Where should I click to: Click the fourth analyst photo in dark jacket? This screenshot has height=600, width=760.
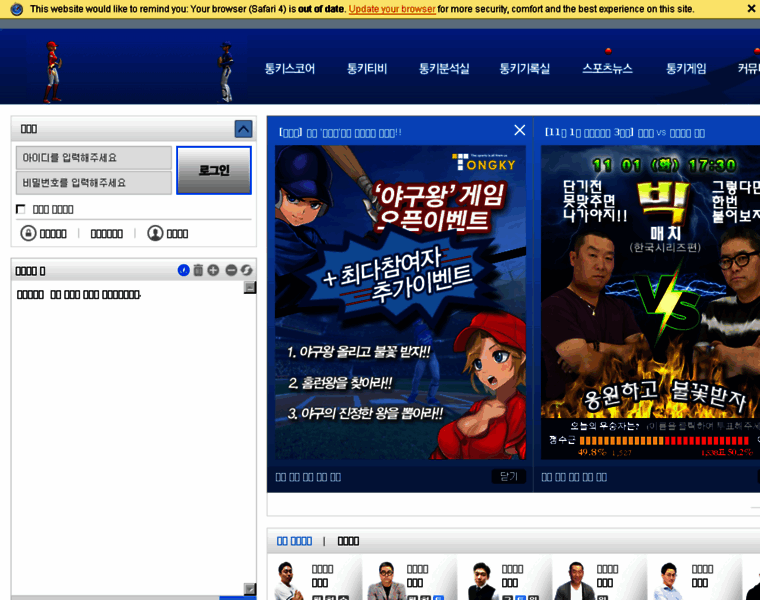pos(575,581)
